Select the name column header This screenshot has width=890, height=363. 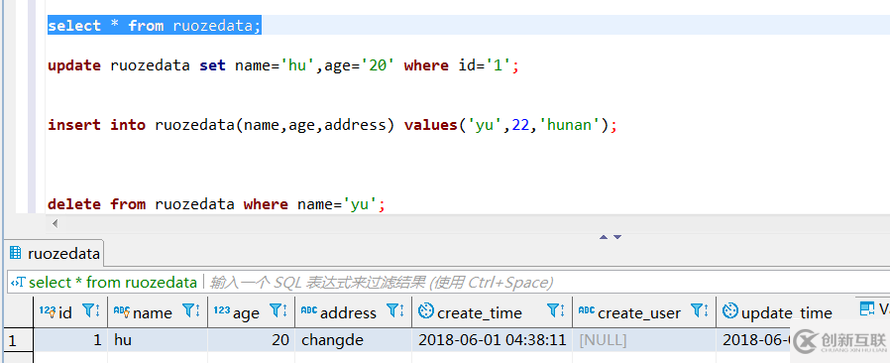point(157,311)
